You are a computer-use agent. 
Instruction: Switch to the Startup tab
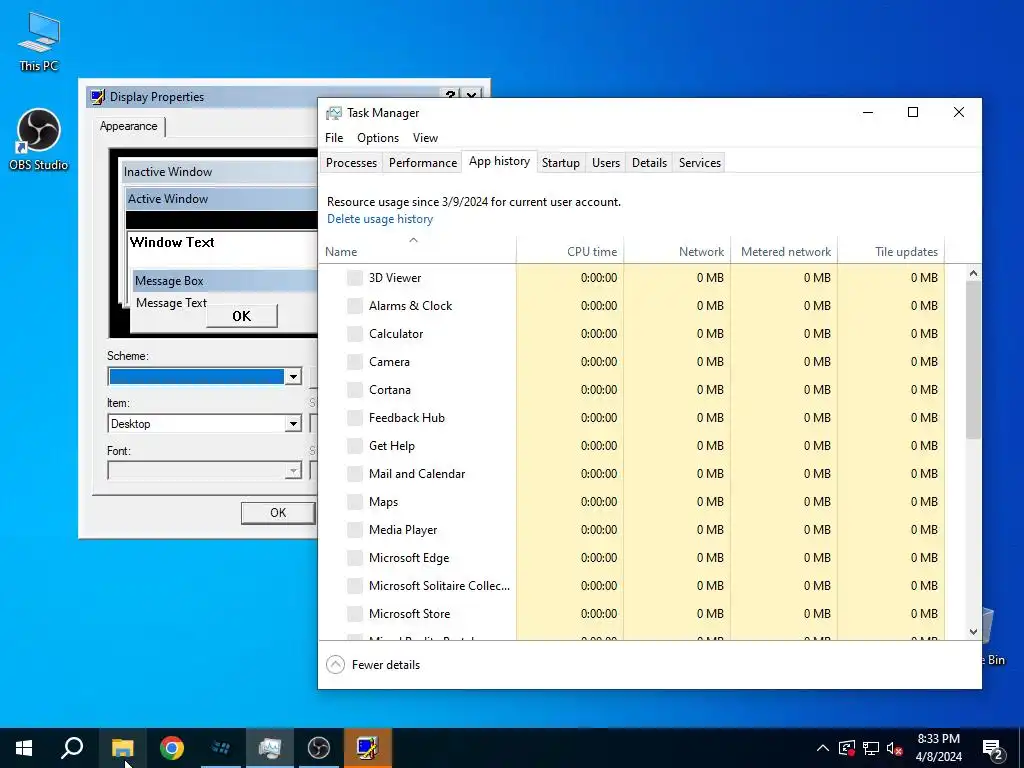(561, 163)
